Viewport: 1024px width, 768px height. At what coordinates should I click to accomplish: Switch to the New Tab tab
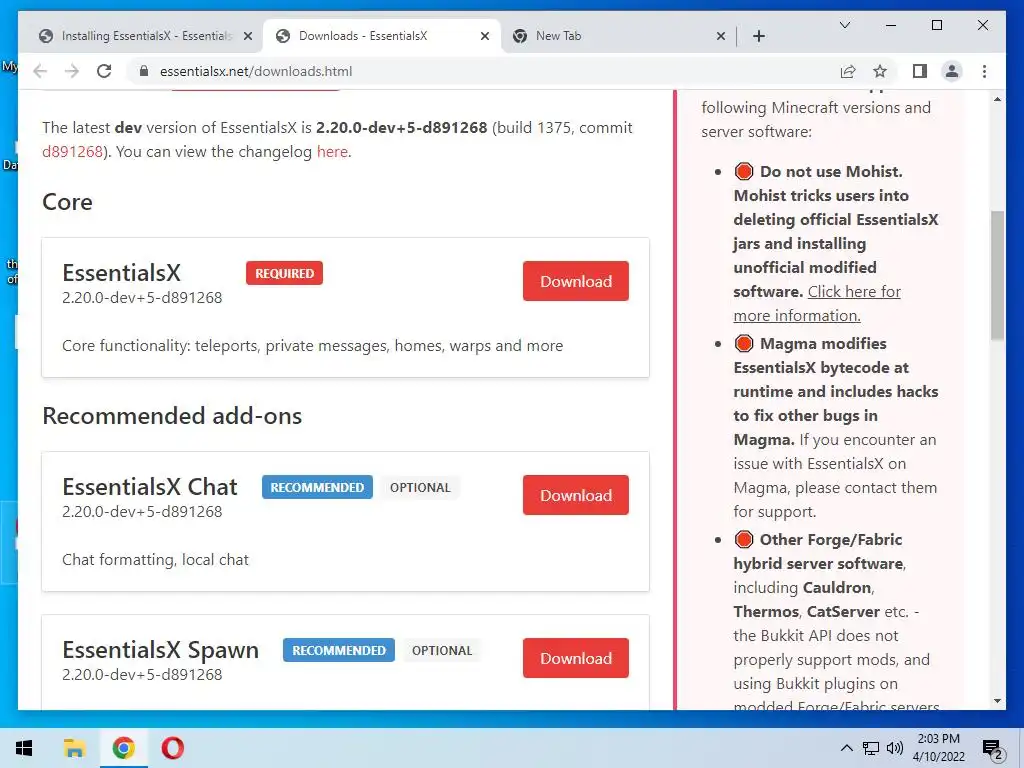pos(618,36)
